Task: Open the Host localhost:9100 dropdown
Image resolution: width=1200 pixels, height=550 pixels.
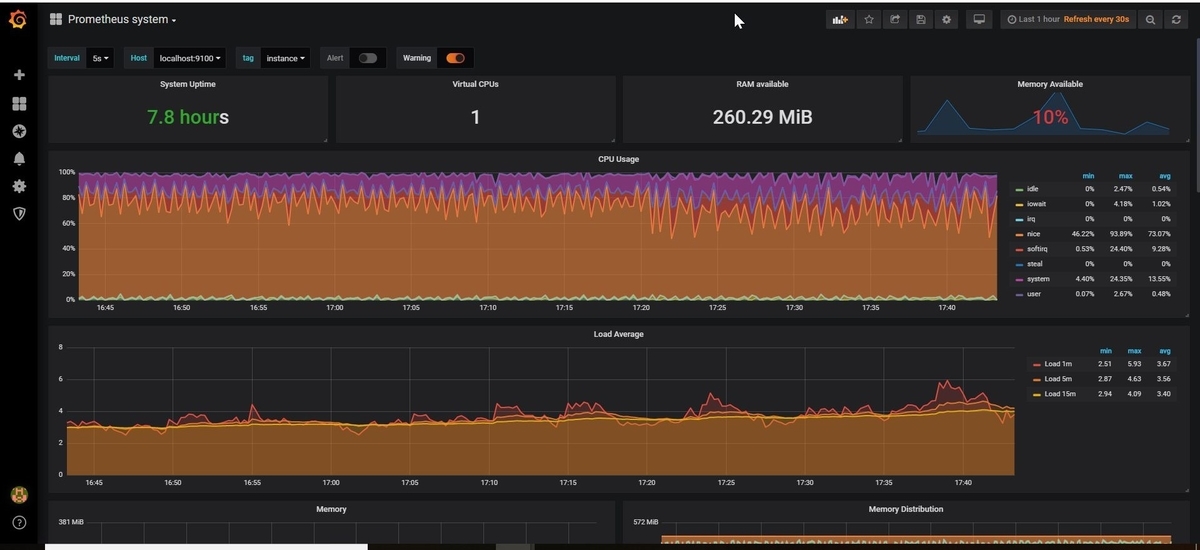Action: tap(190, 58)
